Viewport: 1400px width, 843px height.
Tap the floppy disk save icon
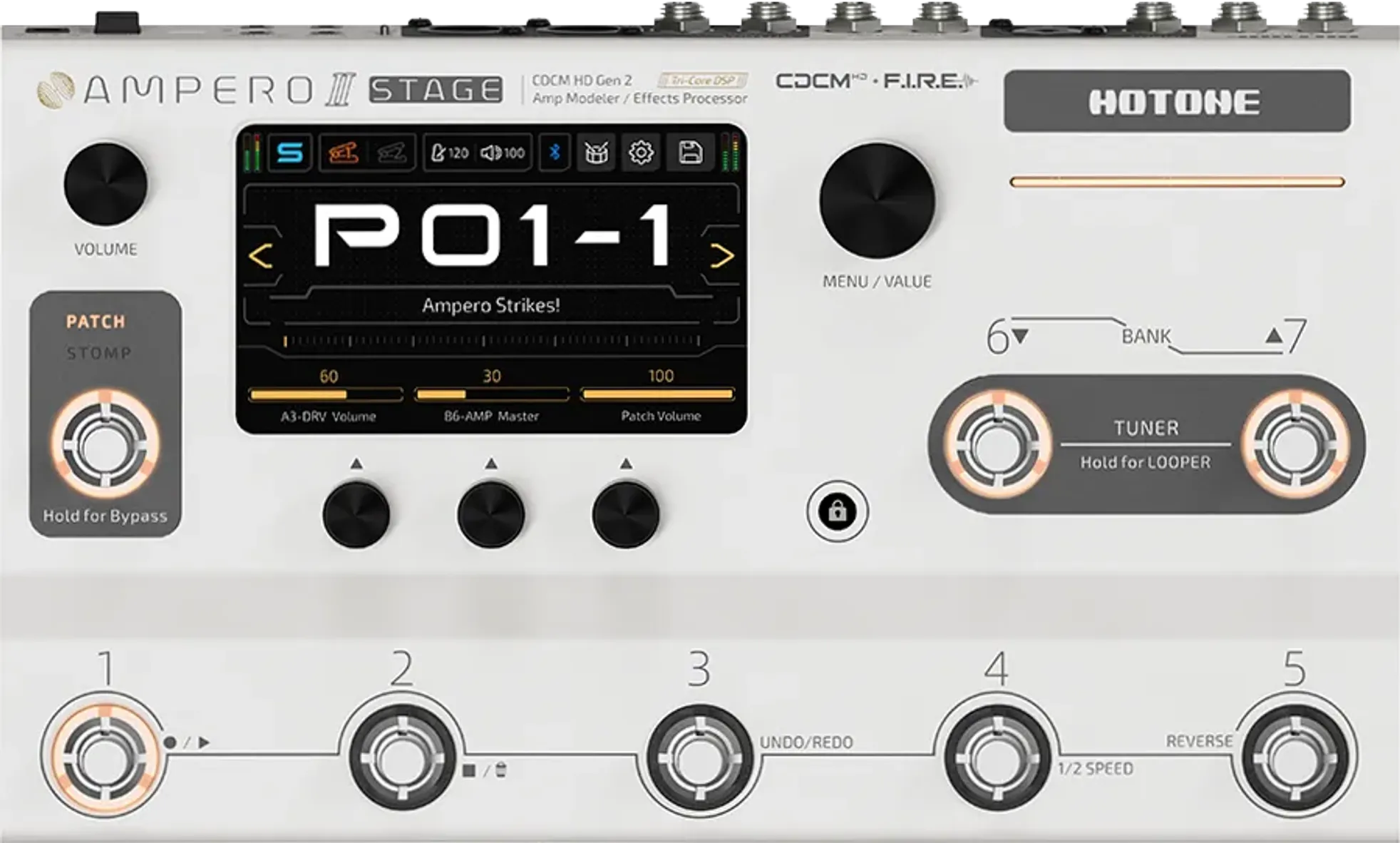click(x=690, y=153)
